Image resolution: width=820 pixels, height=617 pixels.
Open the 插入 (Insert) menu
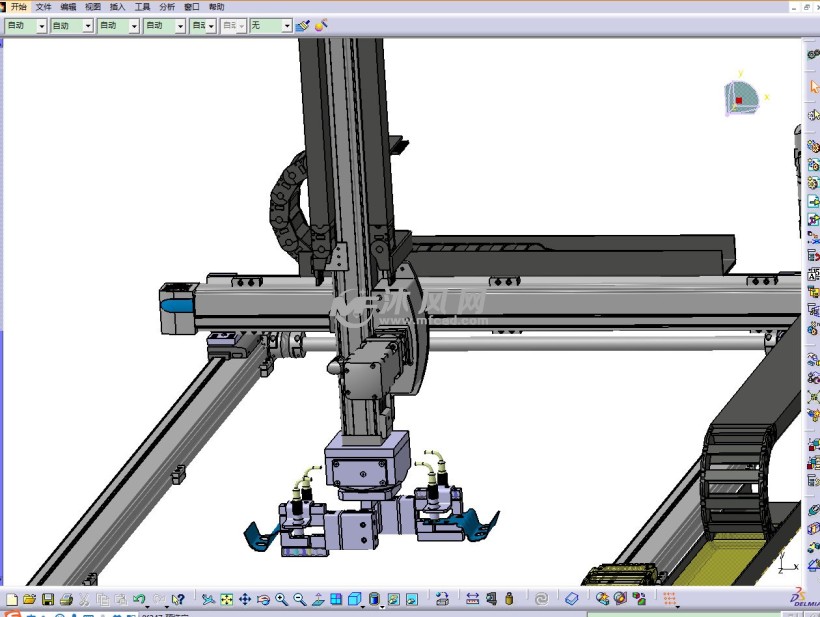[118, 7]
